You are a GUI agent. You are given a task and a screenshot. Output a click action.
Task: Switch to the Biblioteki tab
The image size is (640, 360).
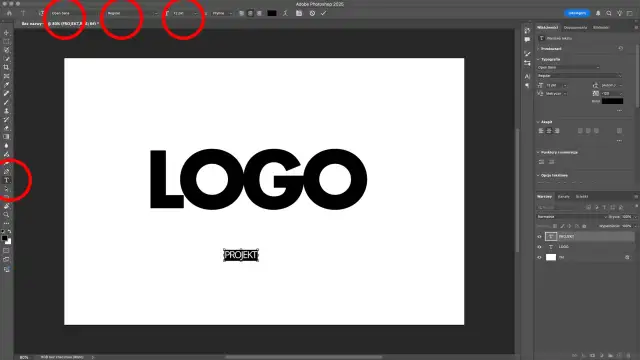click(x=601, y=27)
